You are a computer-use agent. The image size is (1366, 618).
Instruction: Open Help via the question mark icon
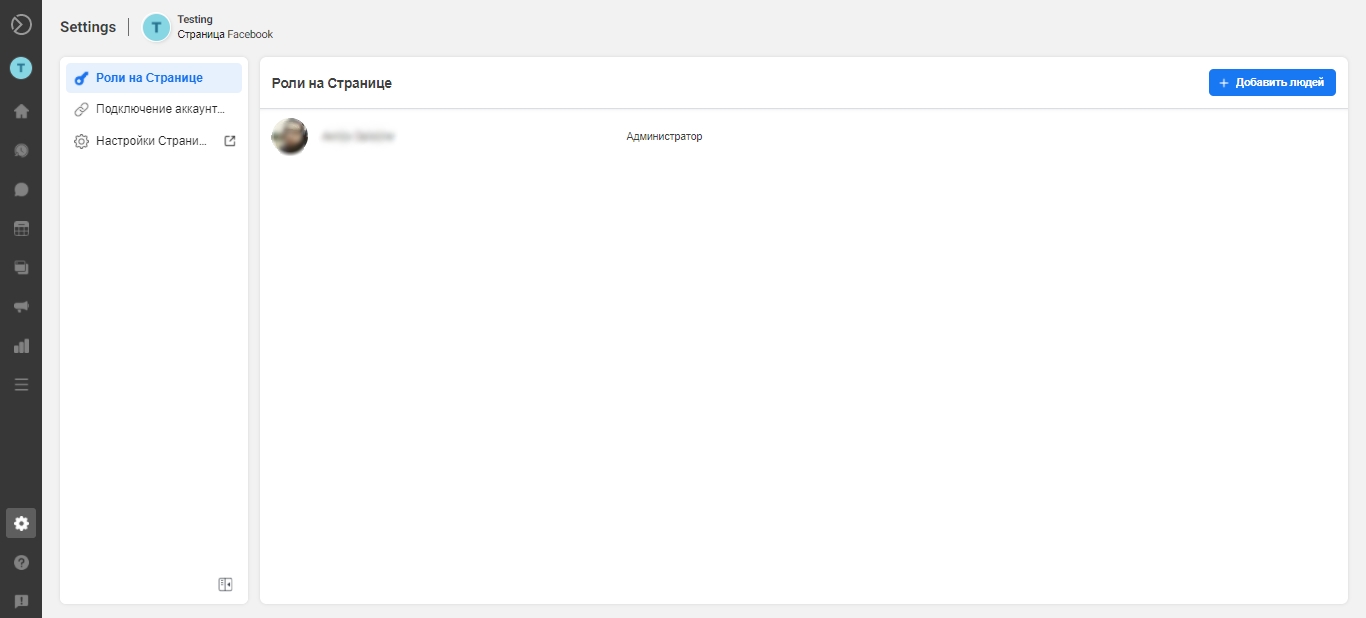(x=21, y=562)
